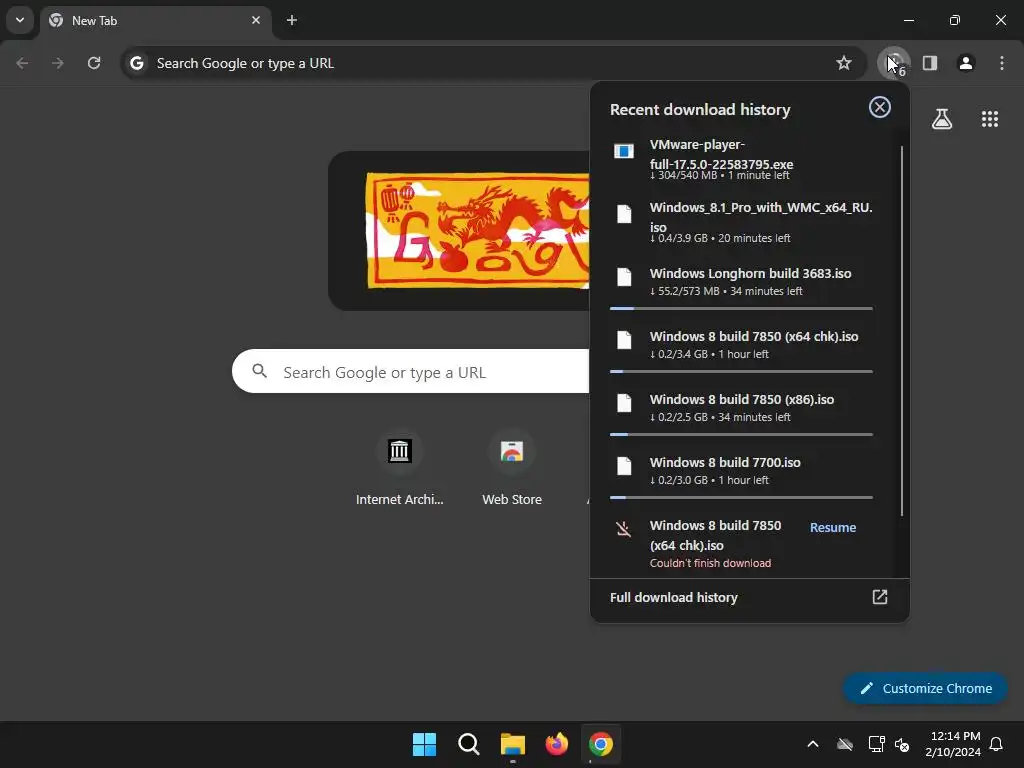Click the VMware installer file icon
The image size is (1024, 768).
coord(624,152)
